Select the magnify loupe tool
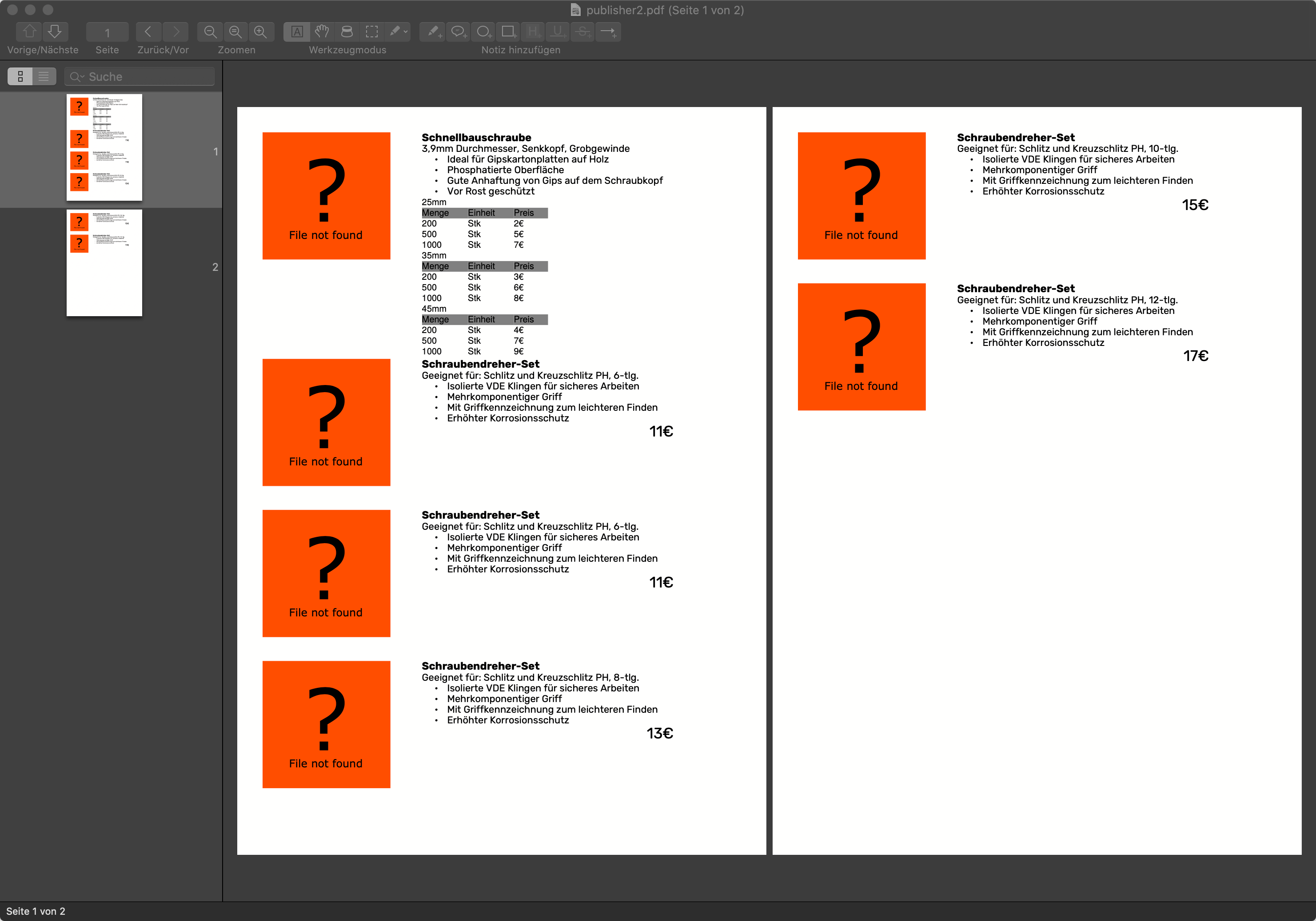The width and height of the screenshot is (1316, 921). click(347, 32)
